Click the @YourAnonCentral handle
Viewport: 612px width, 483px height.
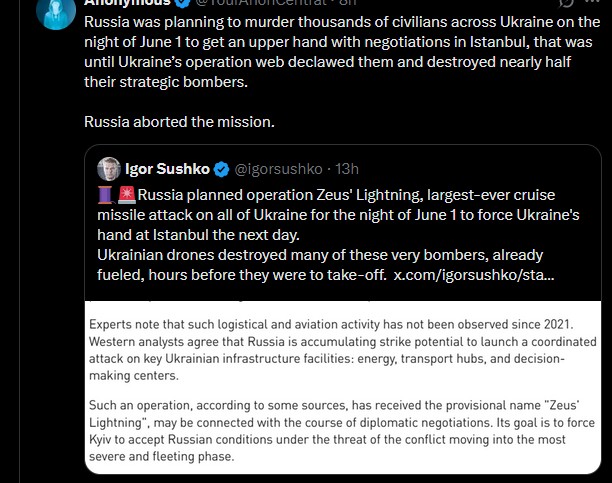point(261,3)
